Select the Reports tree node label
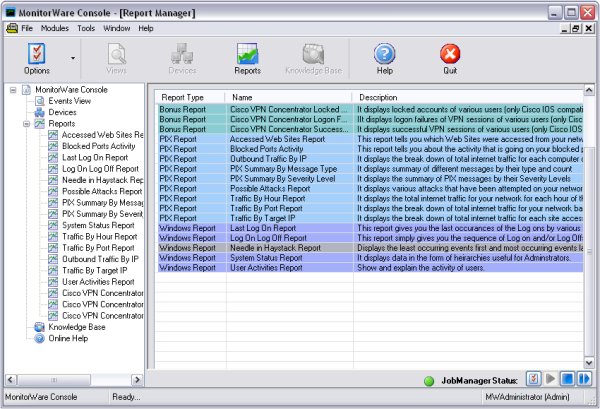The image size is (600, 409). (x=62, y=124)
